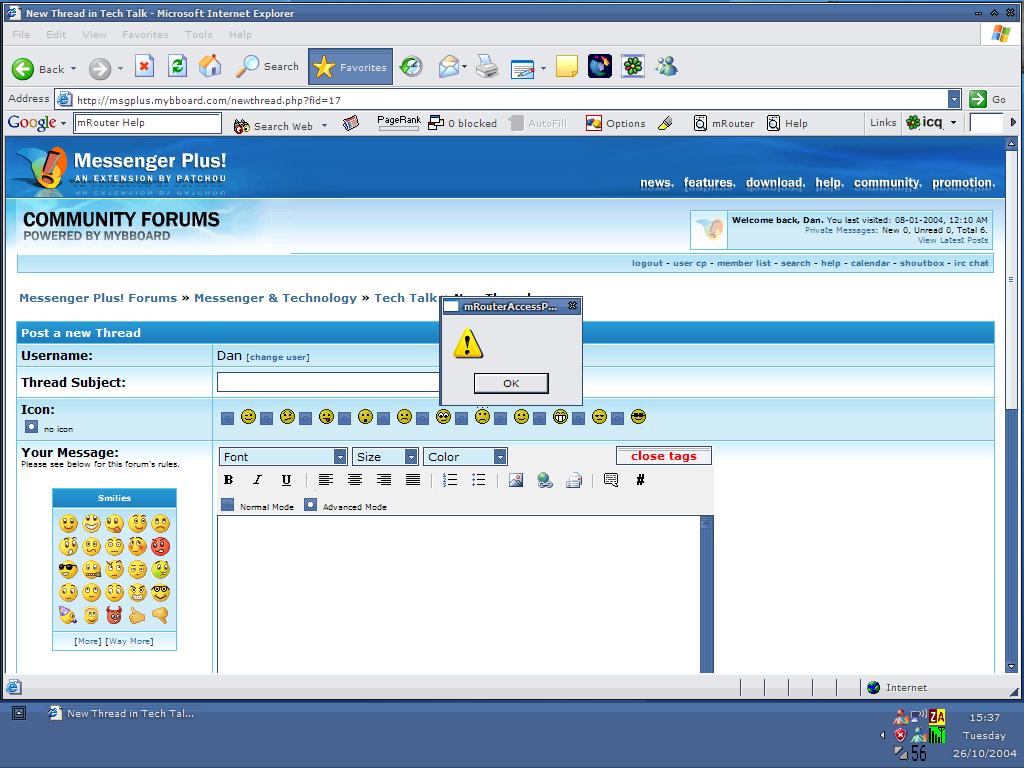Open the Font dropdown
Image resolution: width=1024 pixels, height=768 pixels.
pyautogui.click(x=283, y=457)
